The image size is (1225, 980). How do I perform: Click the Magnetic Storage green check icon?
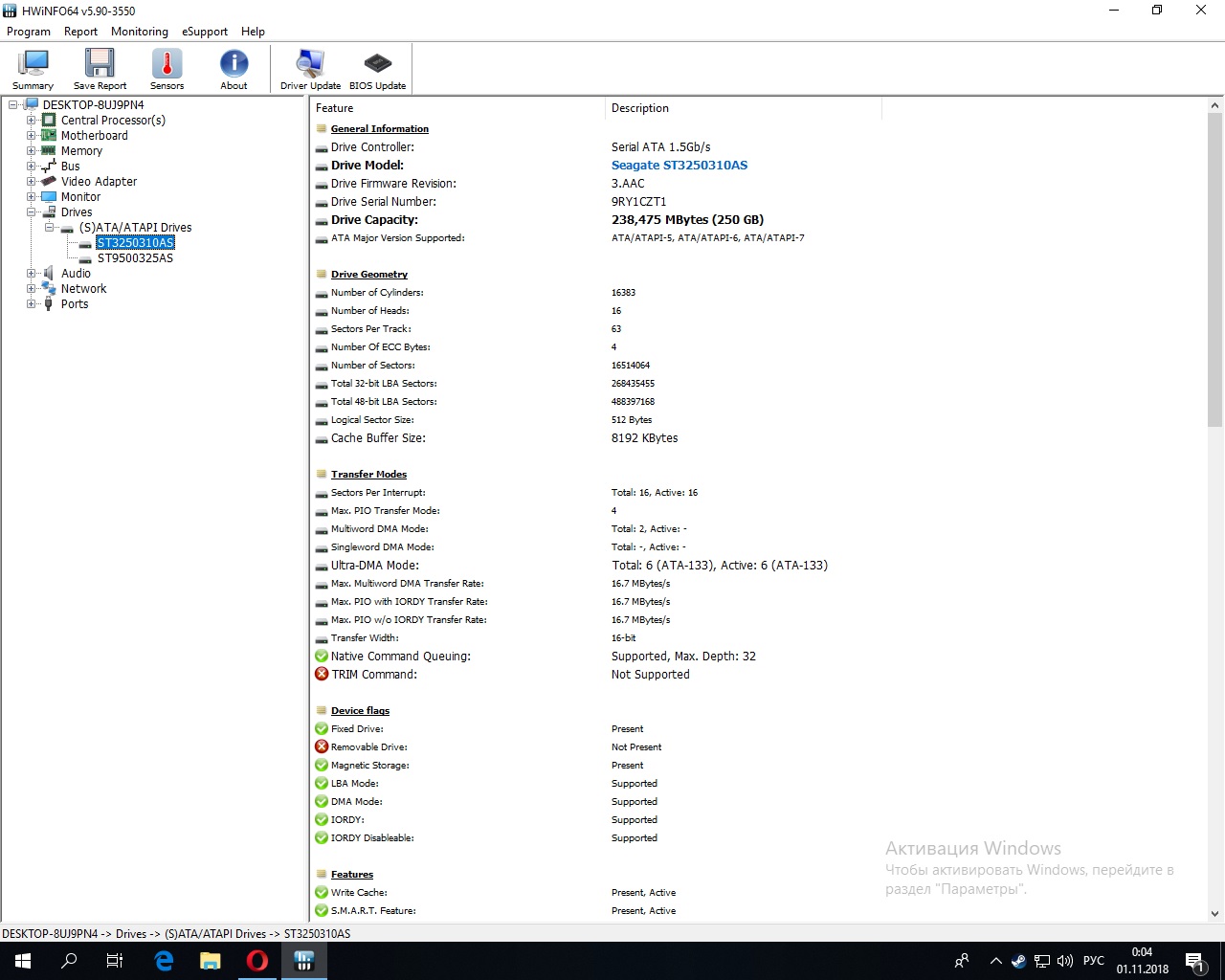[322, 766]
